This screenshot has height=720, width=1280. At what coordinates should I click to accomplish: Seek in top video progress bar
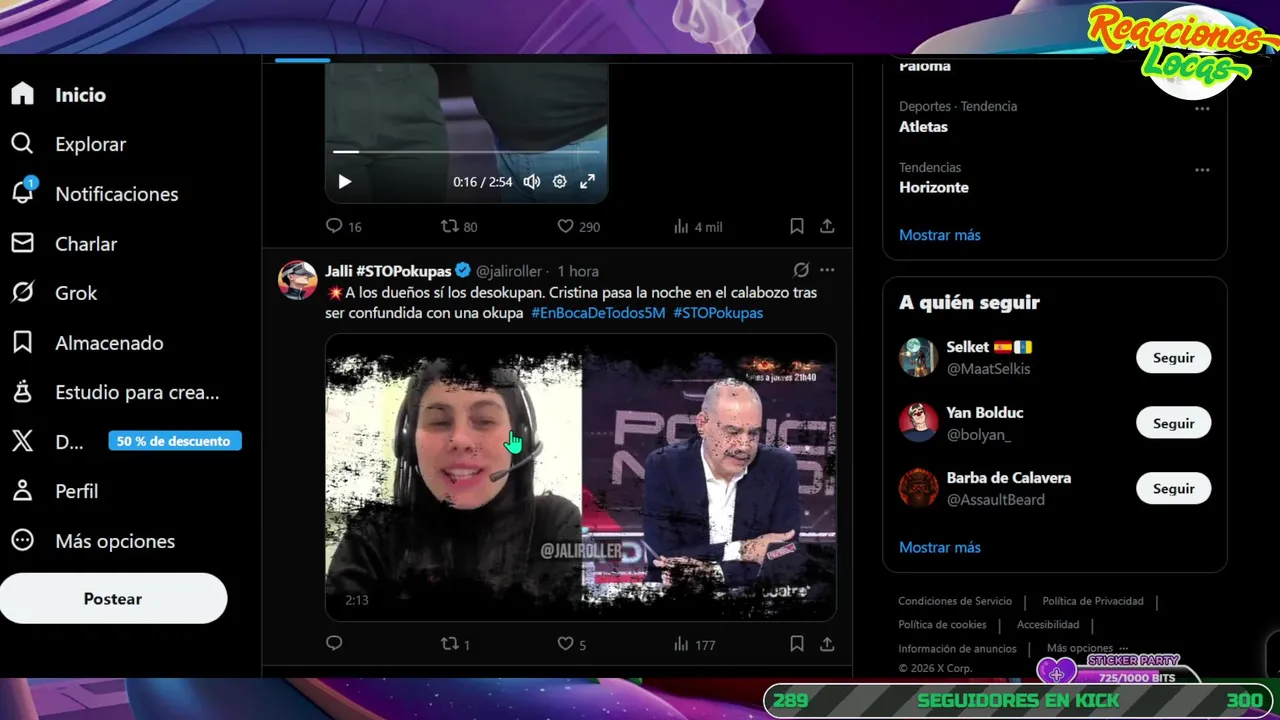click(466, 152)
